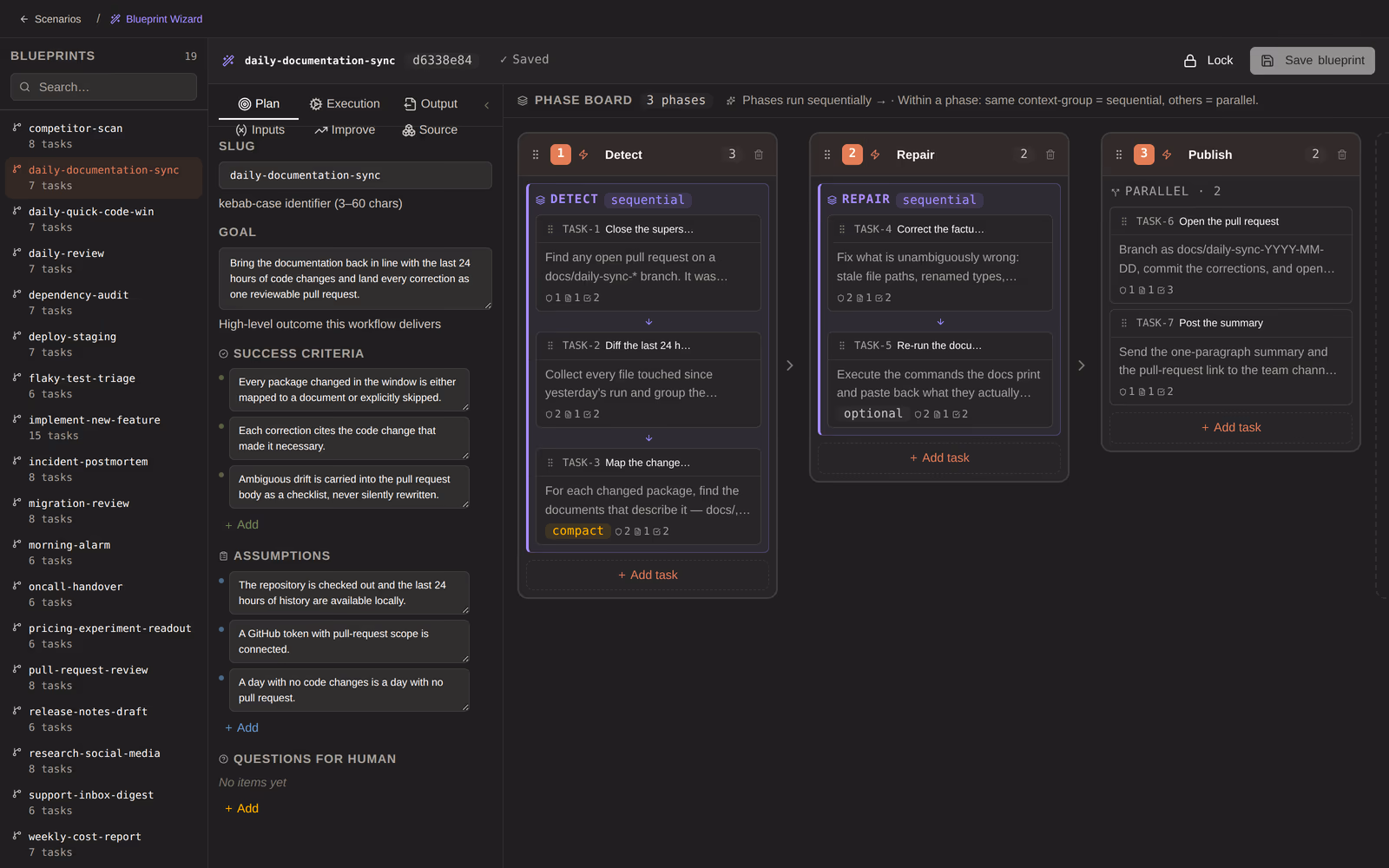Click the blueprint search field
This screenshot has height=868, width=1389.
coord(103,87)
